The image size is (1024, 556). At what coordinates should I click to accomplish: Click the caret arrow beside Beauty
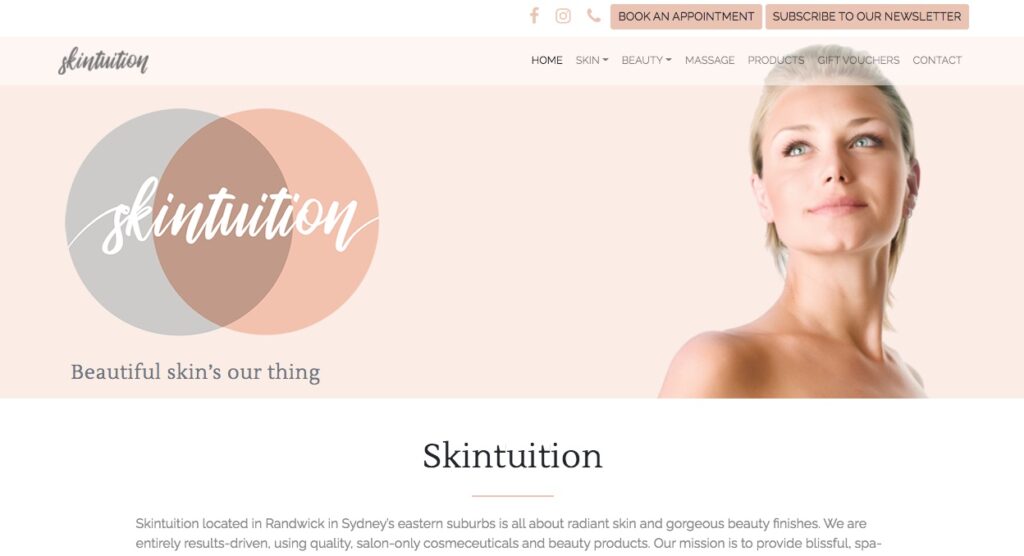coord(669,60)
